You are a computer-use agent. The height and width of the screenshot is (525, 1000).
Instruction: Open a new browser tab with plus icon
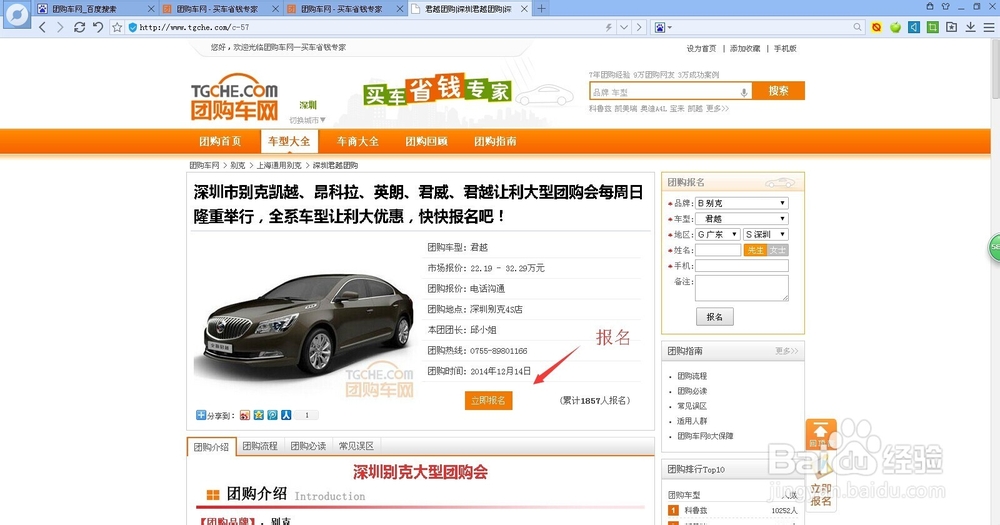[x=541, y=8]
